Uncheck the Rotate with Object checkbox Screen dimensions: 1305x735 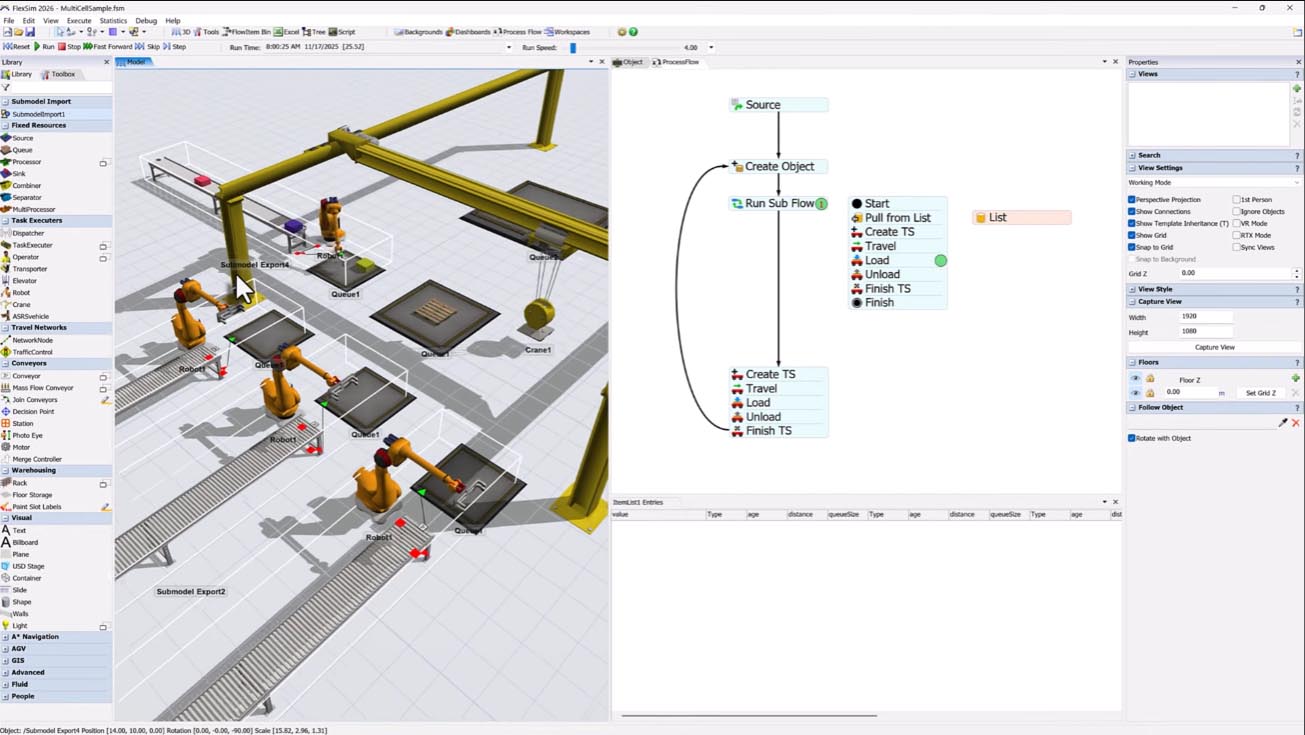[x=1132, y=438]
